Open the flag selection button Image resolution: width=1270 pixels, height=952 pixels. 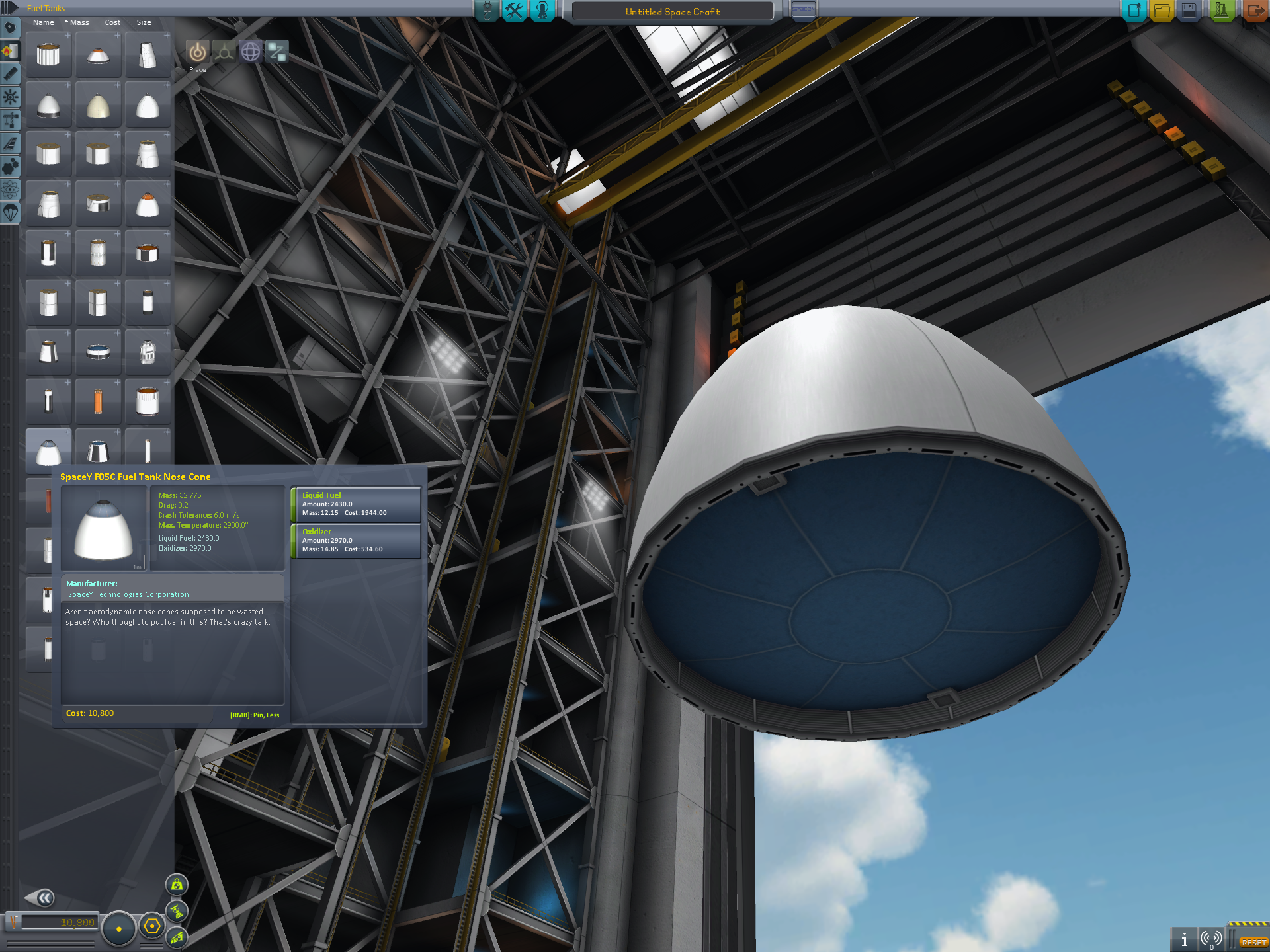802,10
